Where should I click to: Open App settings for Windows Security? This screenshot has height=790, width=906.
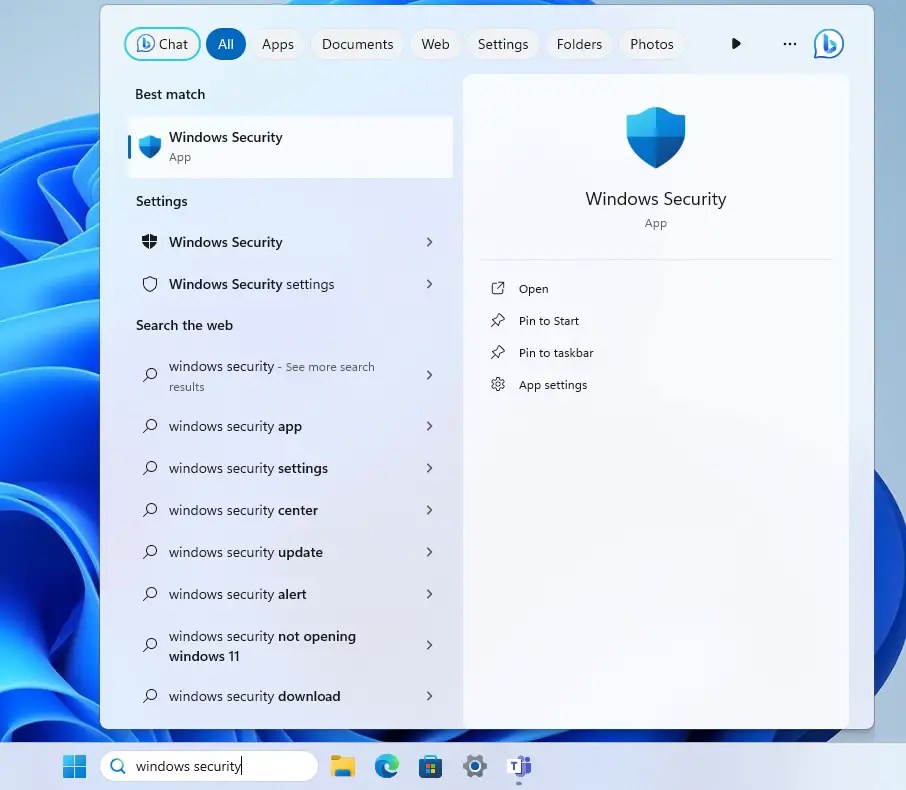(552, 385)
